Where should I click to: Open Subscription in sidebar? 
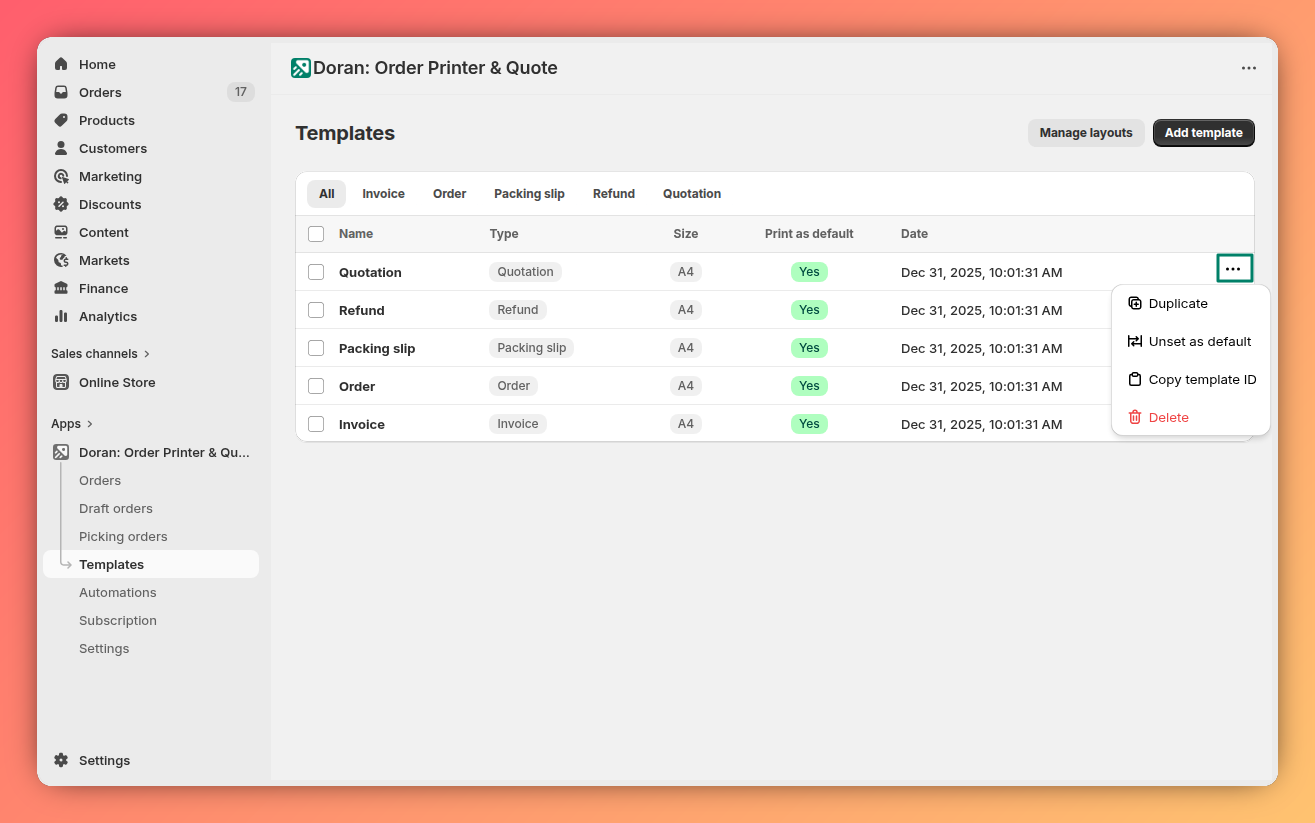coord(118,620)
